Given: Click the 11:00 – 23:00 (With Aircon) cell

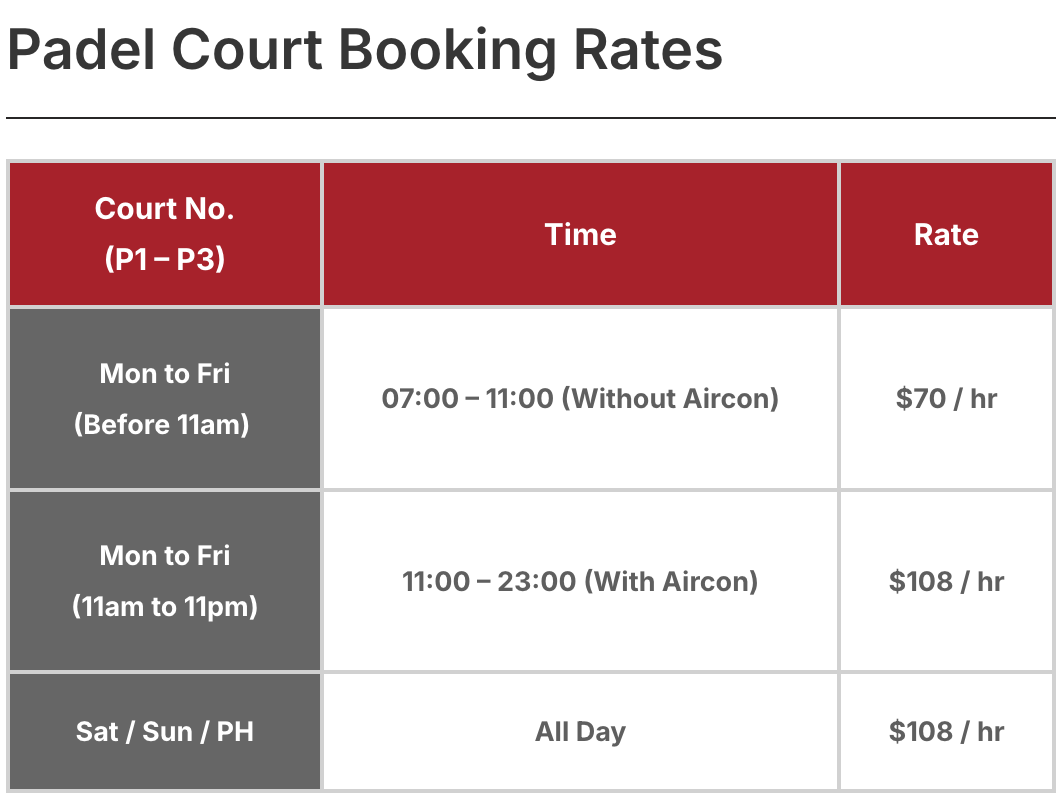Looking at the screenshot, I should (580, 581).
